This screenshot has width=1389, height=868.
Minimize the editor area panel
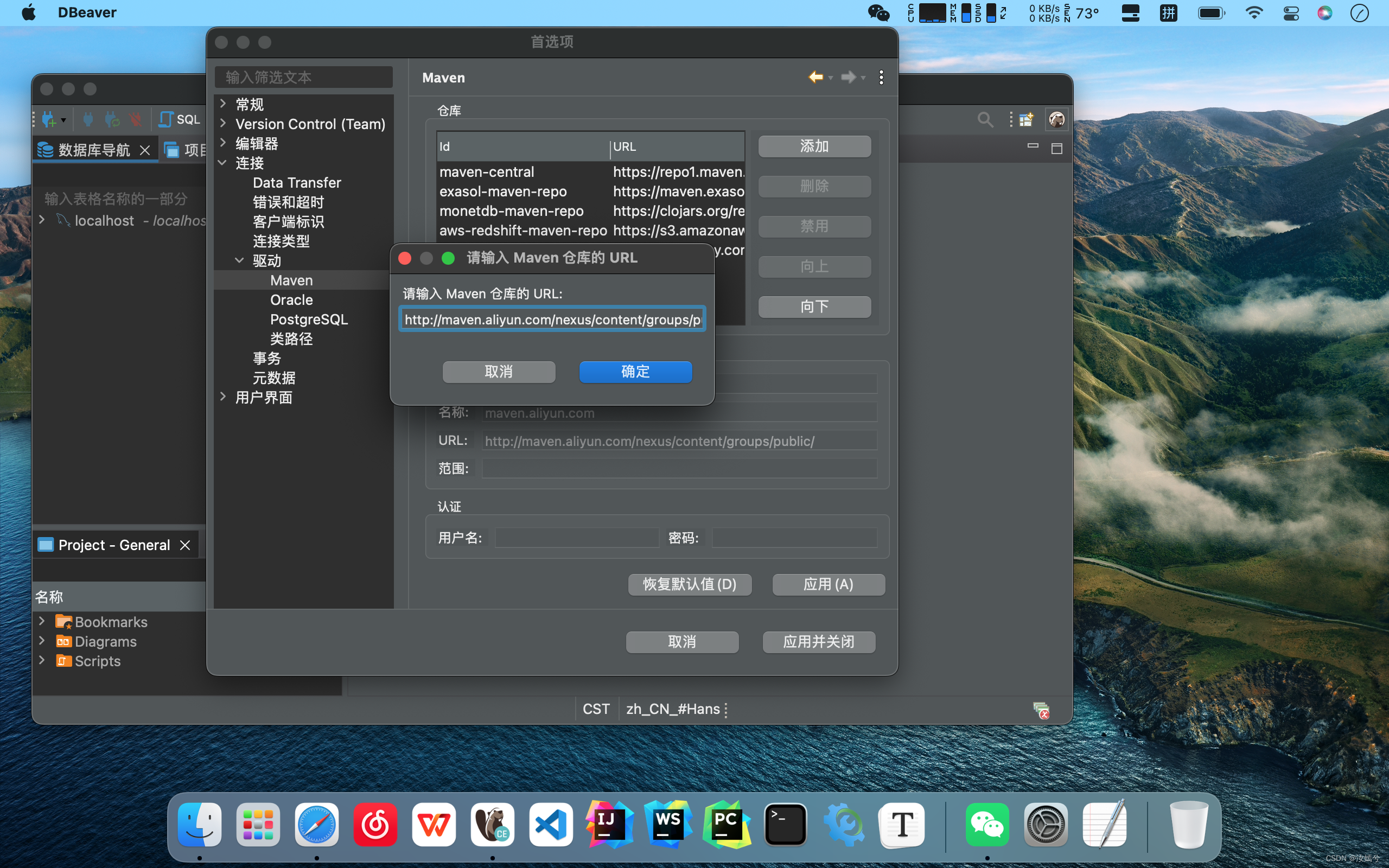pyautogui.click(x=1033, y=146)
